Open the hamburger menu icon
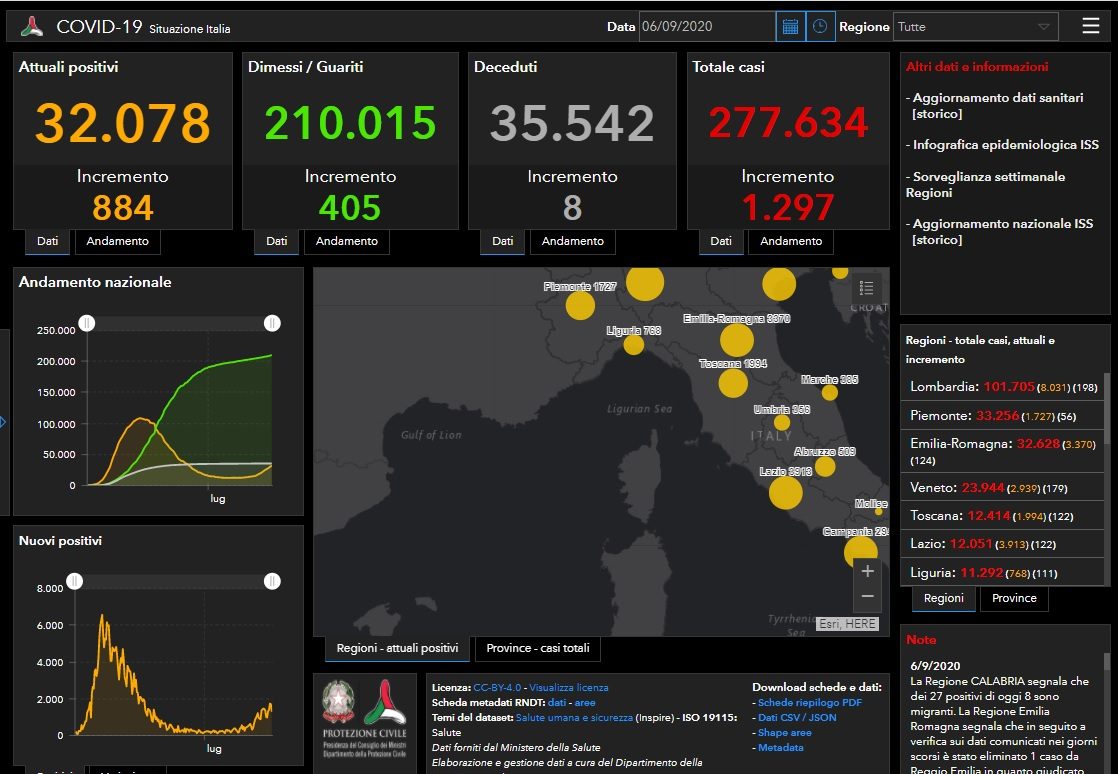Viewport: 1118px width, 774px height. [1091, 27]
